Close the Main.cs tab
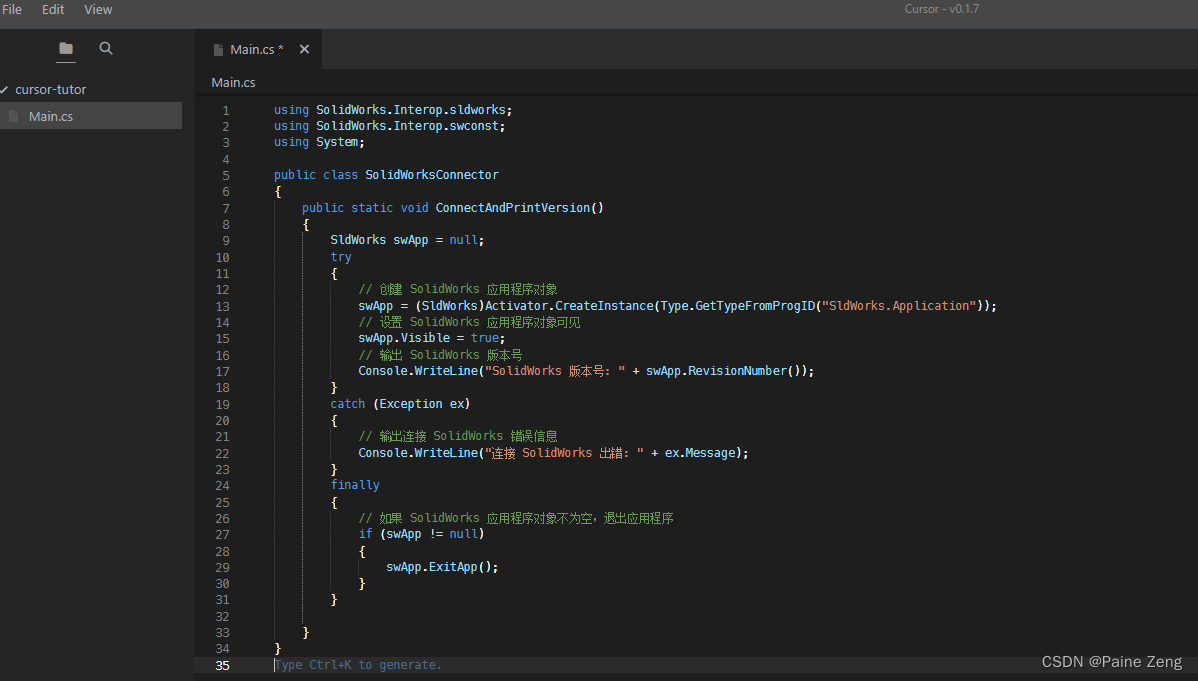Screen dimensions: 1198x681 point(304,49)
